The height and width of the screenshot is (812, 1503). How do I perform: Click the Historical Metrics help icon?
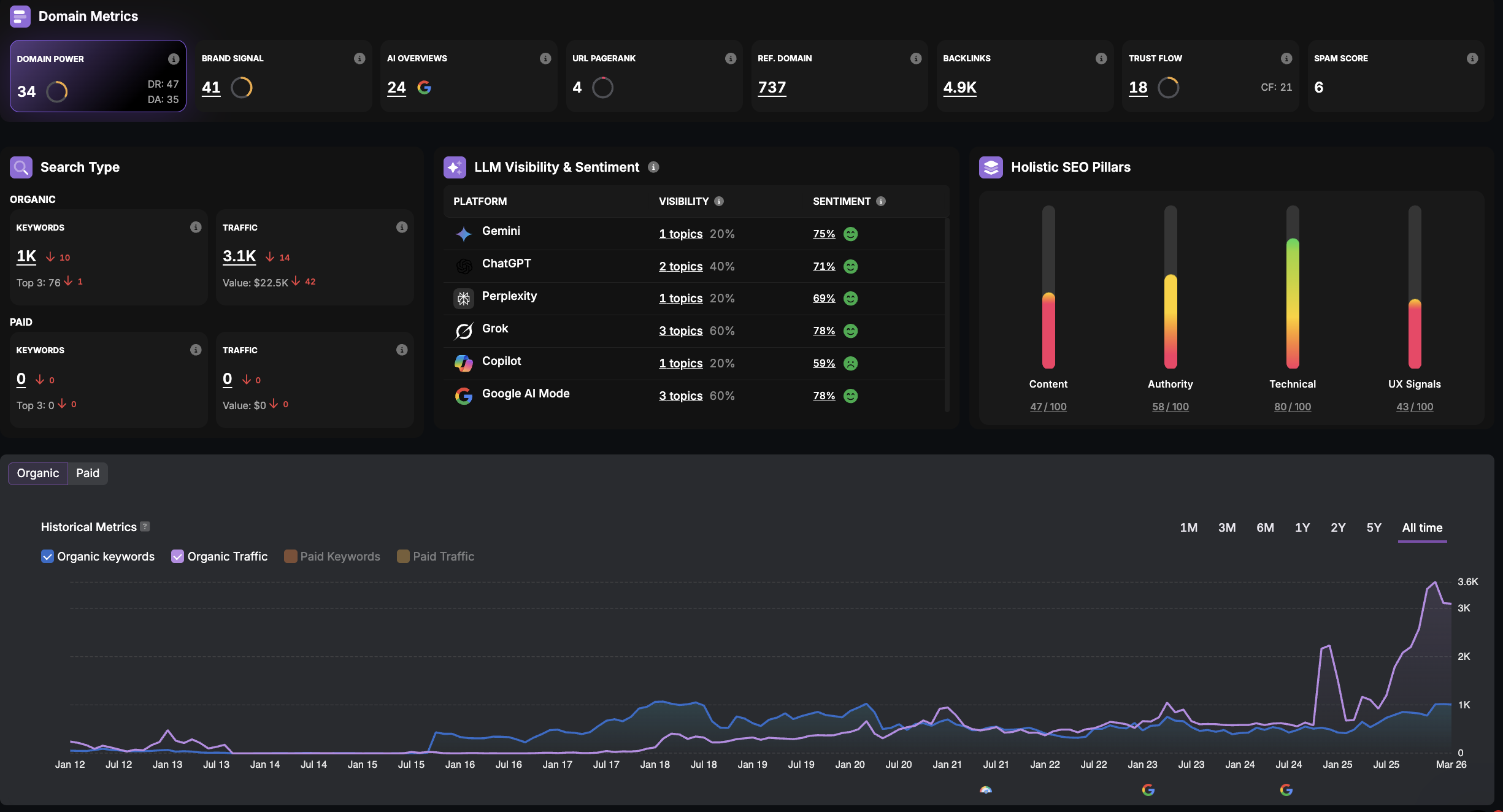pyautogui.click(x=145, y=526)
